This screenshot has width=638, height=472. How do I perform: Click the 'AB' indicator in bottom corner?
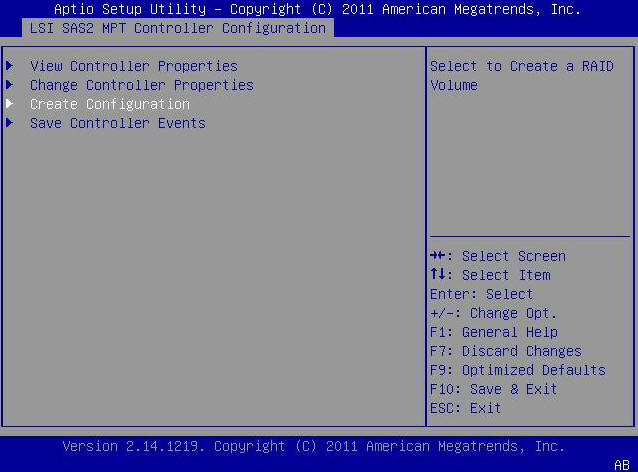click(x=622, y=465)
